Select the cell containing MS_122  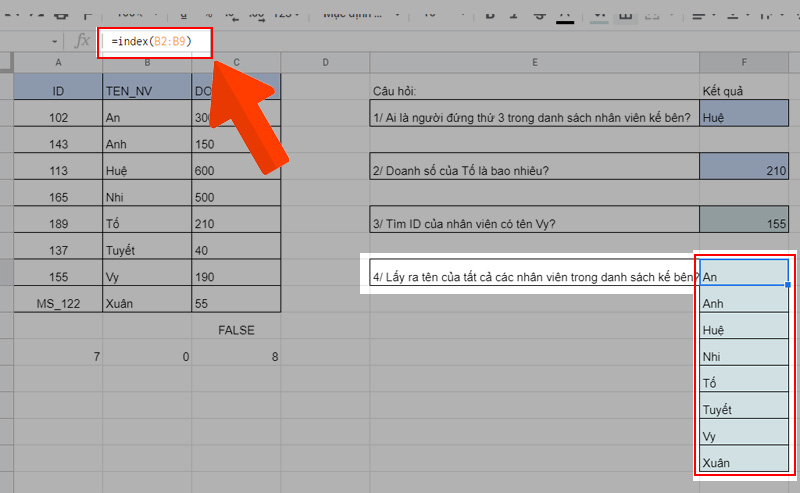click(57, 302)
